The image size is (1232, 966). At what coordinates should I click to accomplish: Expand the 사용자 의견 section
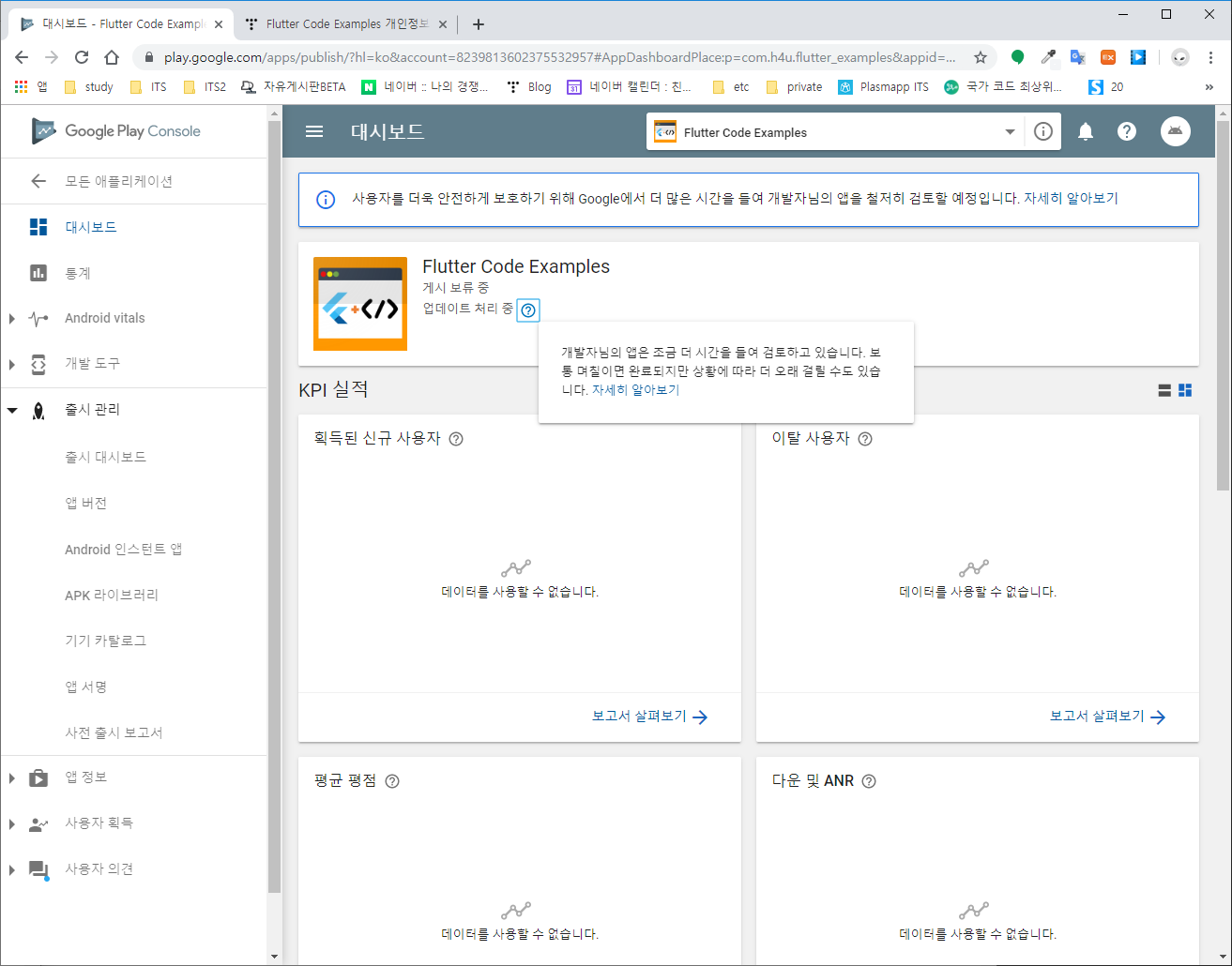coord(11,869)
